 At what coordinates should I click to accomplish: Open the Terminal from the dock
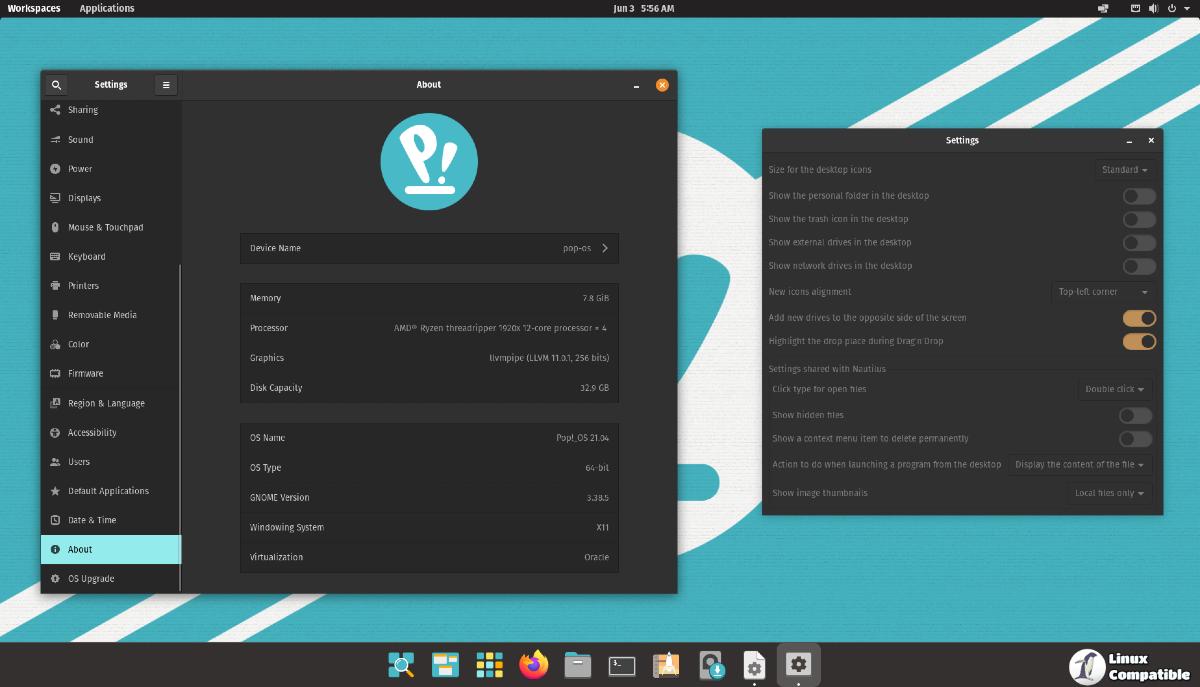(622, 665)
